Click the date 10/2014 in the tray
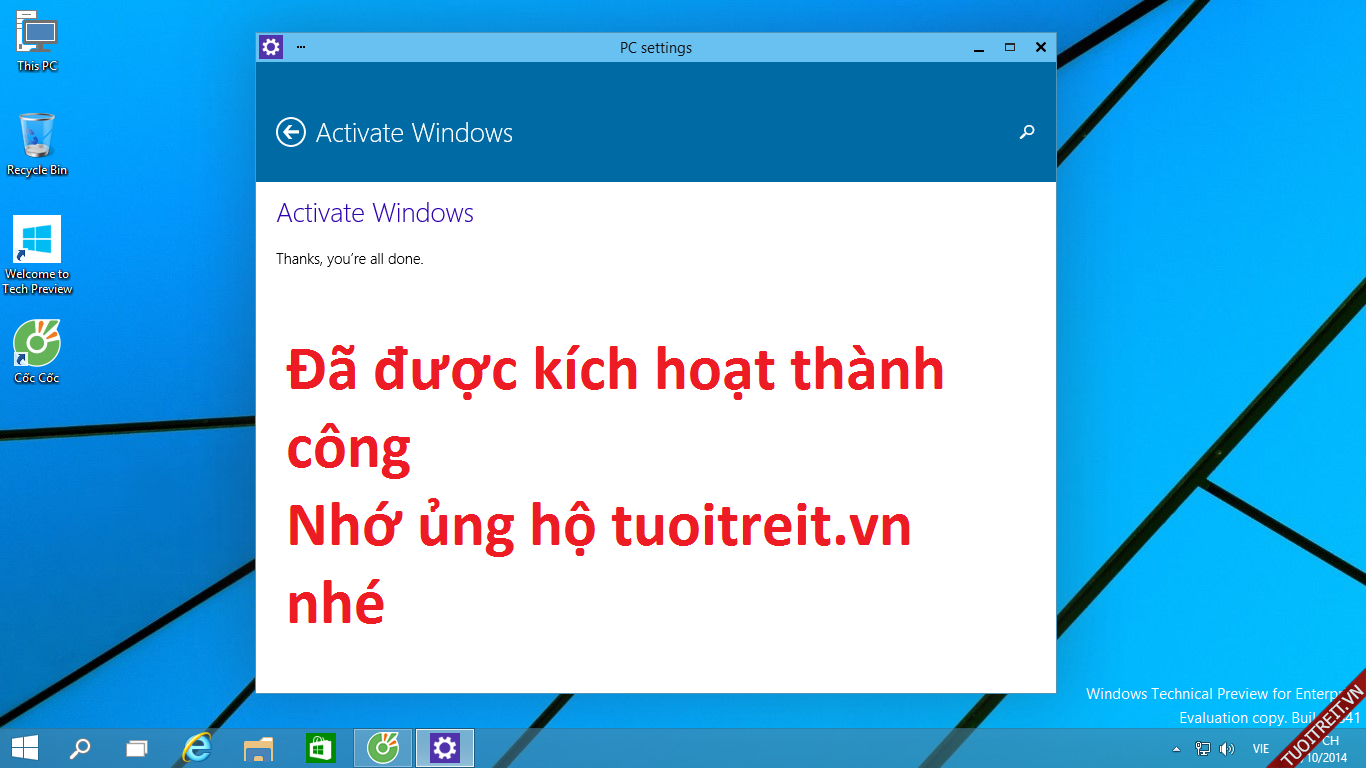The image size is (1366, 768). coord(1326,757)
